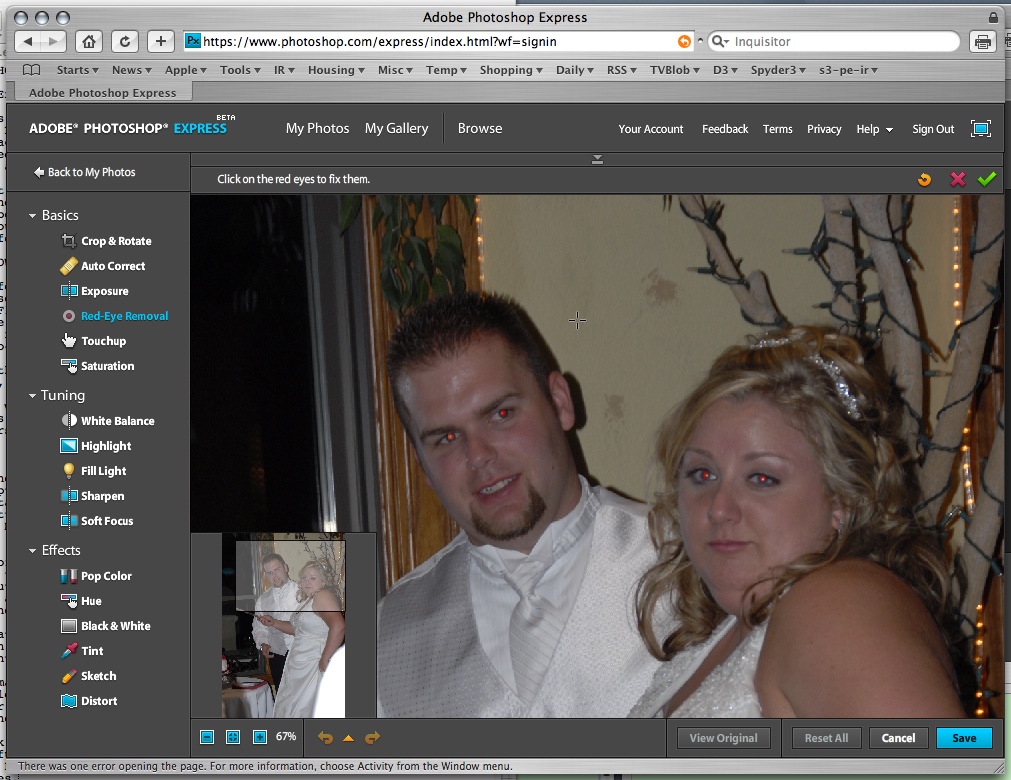Open the Exposure adjustment tool
Viewport: 1011px width, 780px height.
104,291
